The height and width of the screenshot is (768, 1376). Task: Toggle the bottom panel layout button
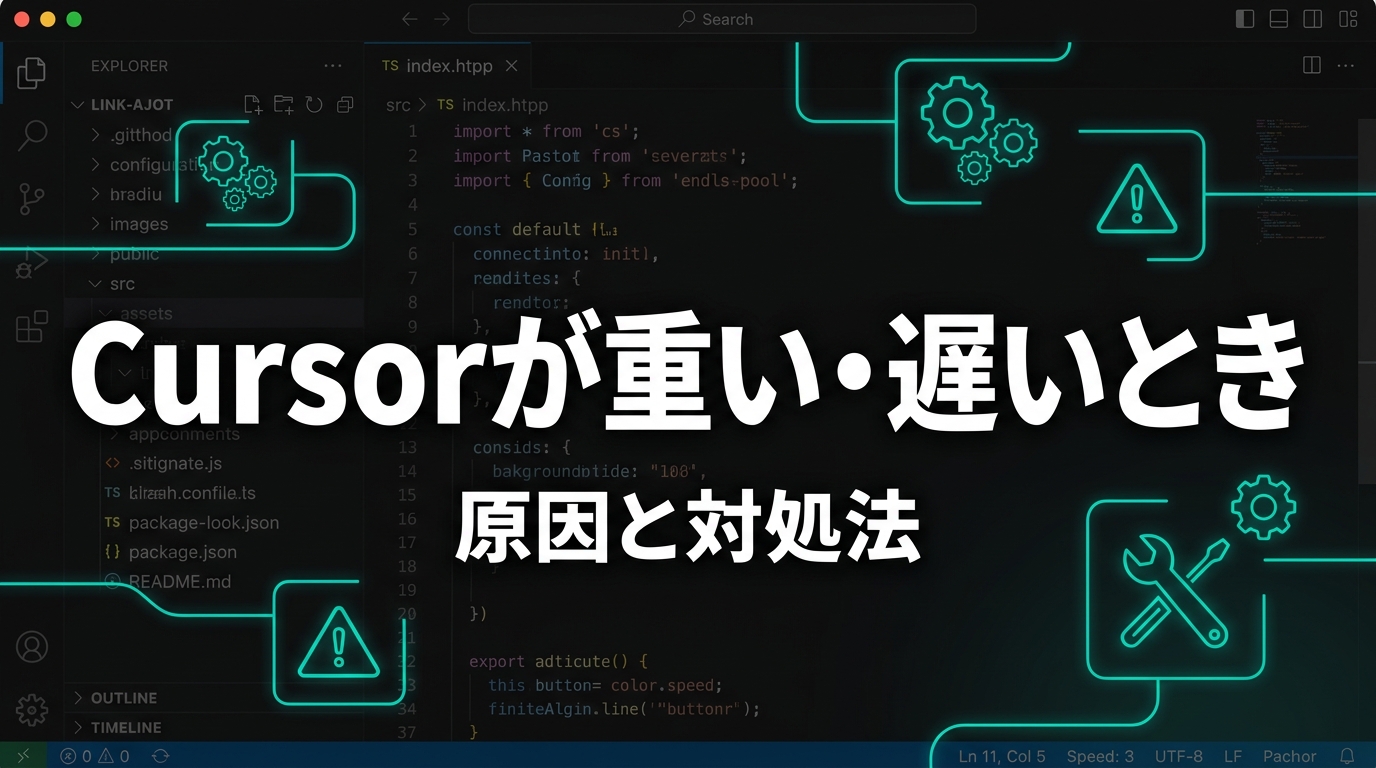coord(1278,19)
